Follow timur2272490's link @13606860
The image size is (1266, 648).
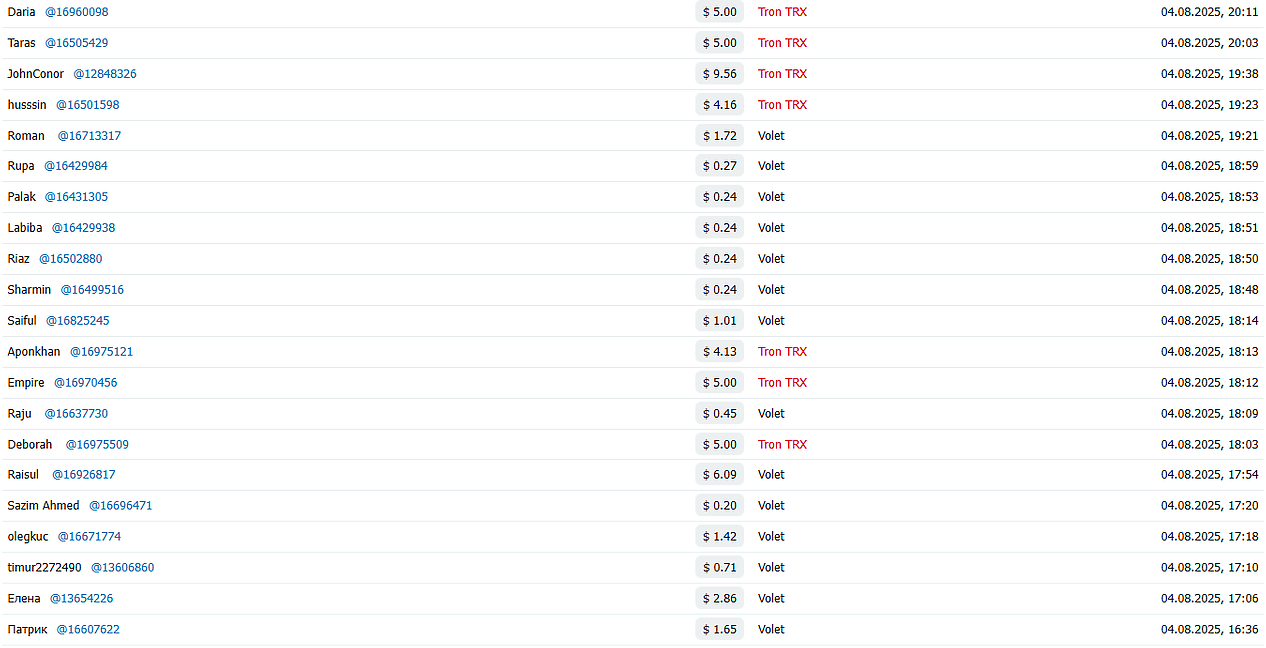point(123,568)
